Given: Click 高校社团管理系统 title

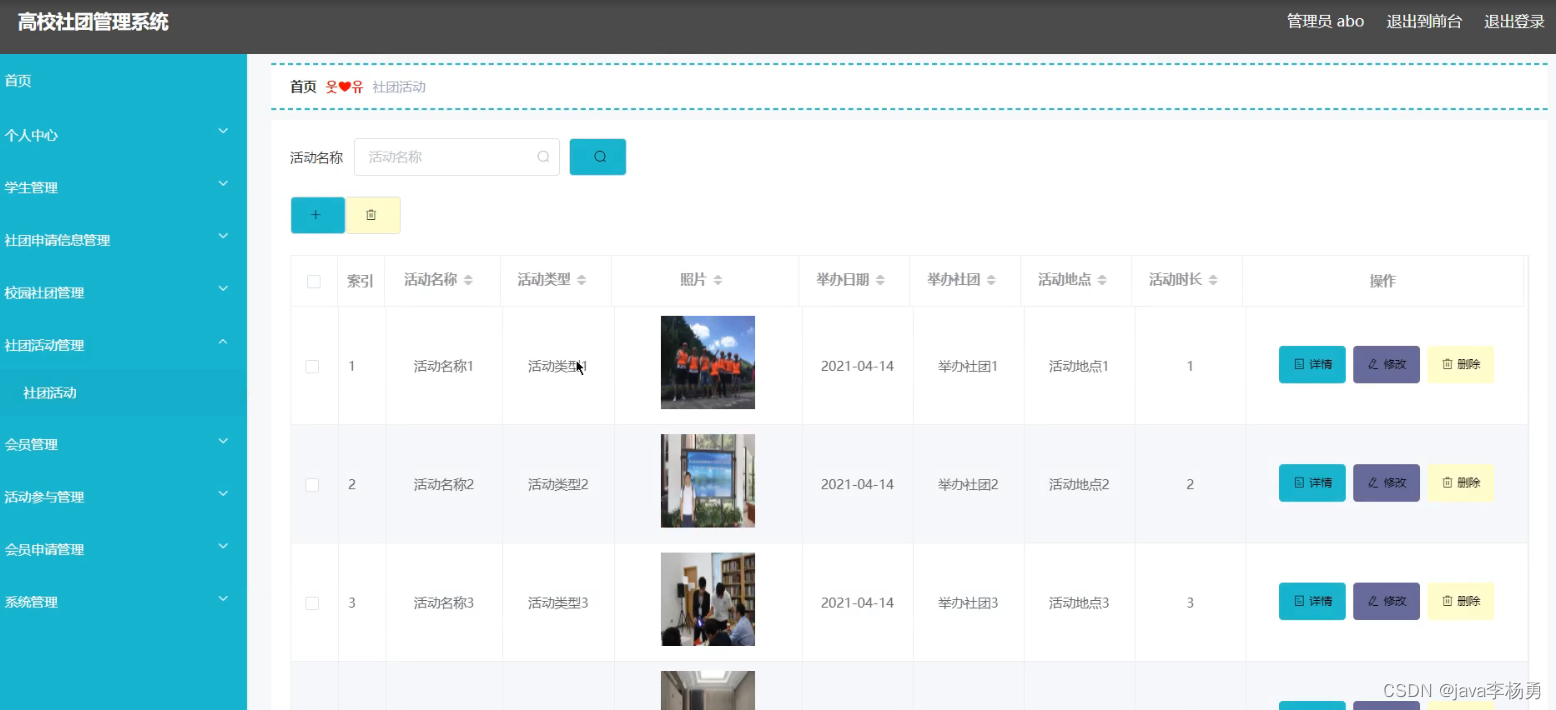Looking at the screenshot, I should [x=93, y=22].
